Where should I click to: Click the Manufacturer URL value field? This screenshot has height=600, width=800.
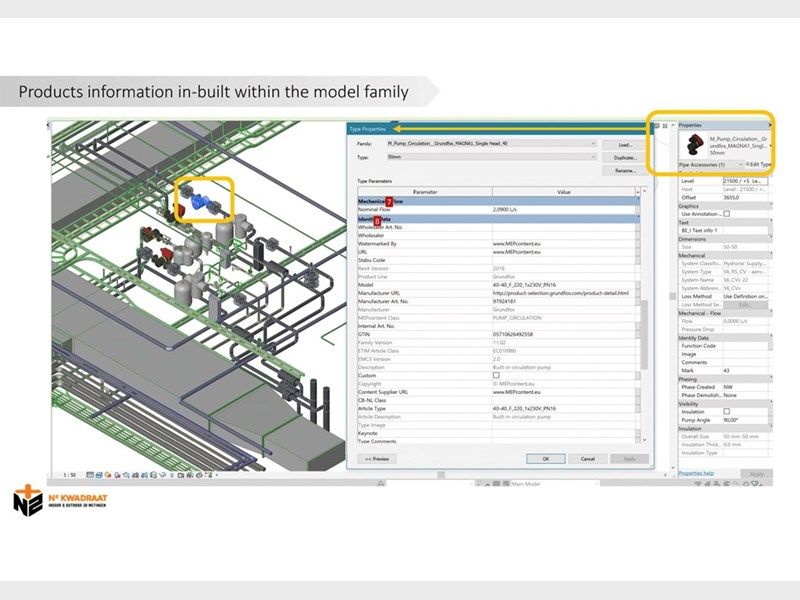(x=562, y=293)
